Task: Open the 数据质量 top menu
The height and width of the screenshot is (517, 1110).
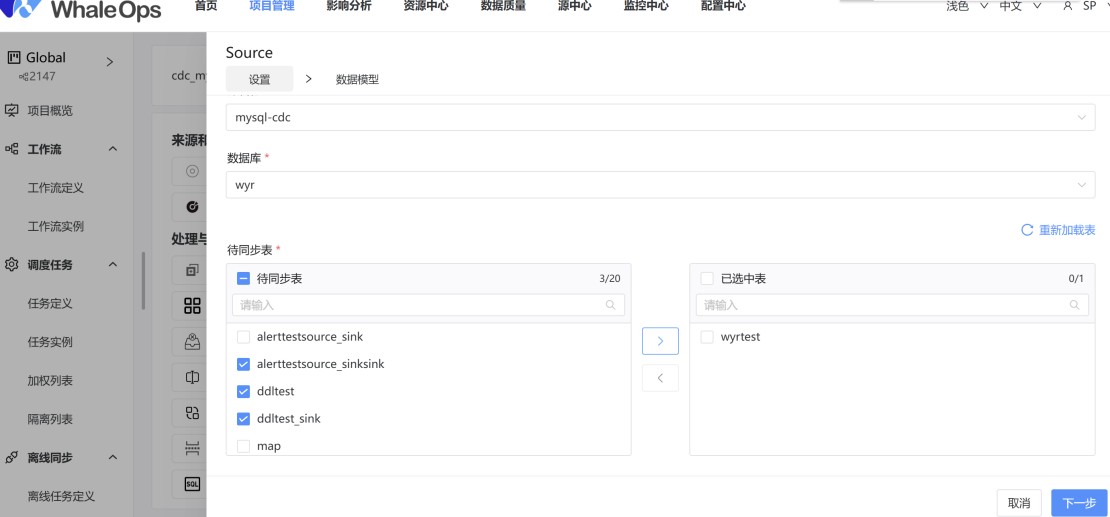Action: point(503,6)
